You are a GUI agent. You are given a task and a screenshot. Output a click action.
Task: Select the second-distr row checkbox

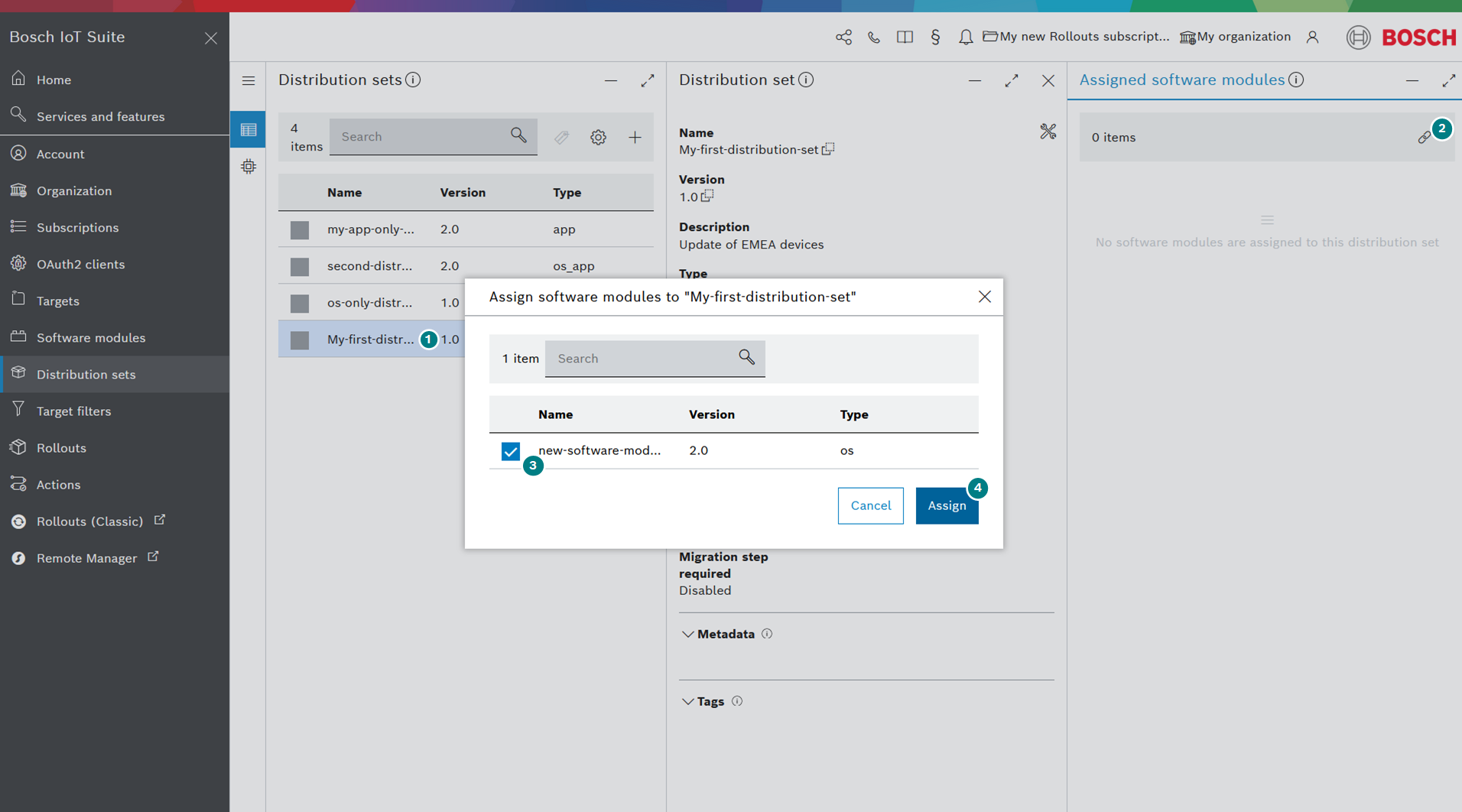[300, 266]
